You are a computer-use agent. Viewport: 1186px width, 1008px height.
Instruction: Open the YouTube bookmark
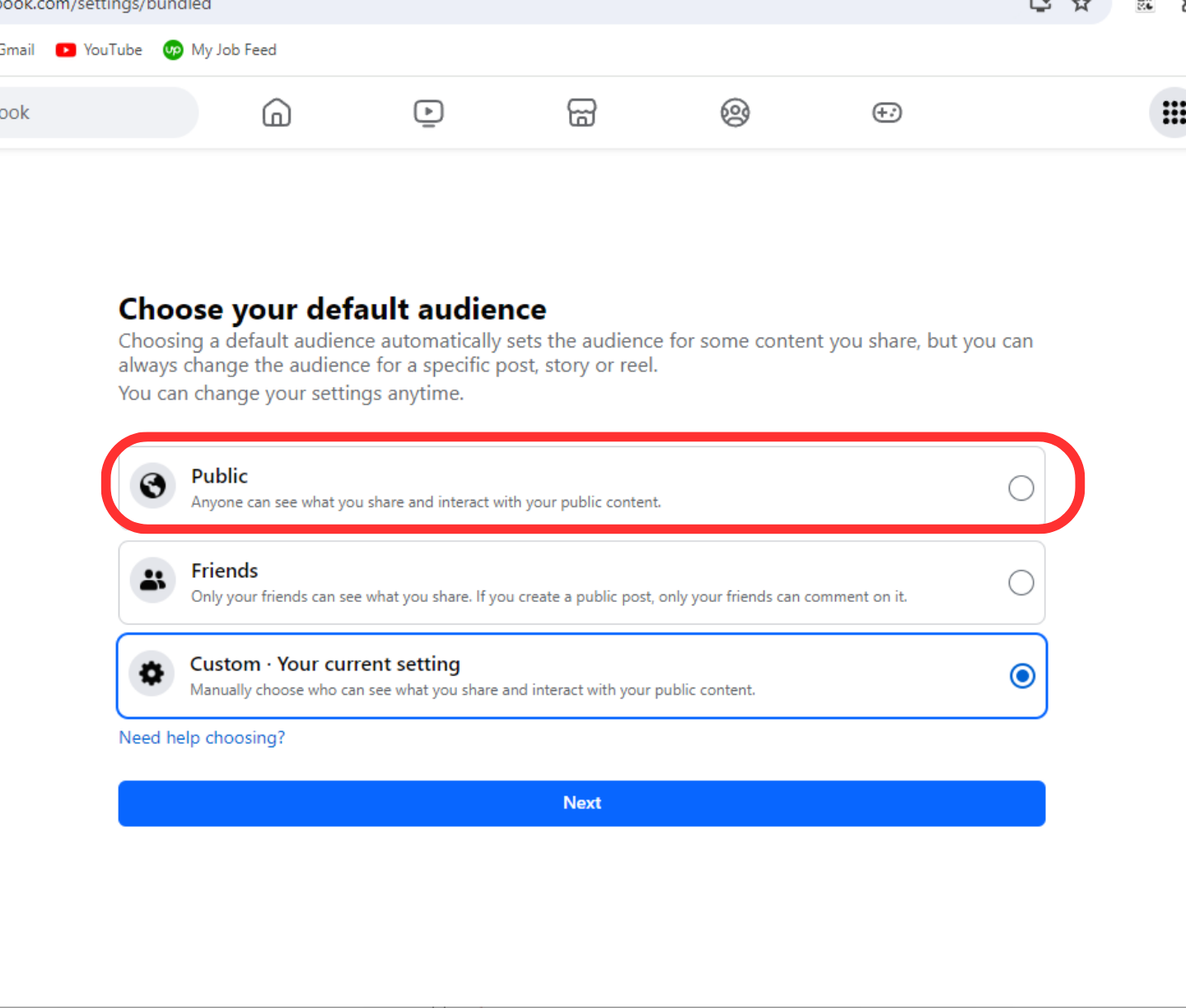(100, 50)
